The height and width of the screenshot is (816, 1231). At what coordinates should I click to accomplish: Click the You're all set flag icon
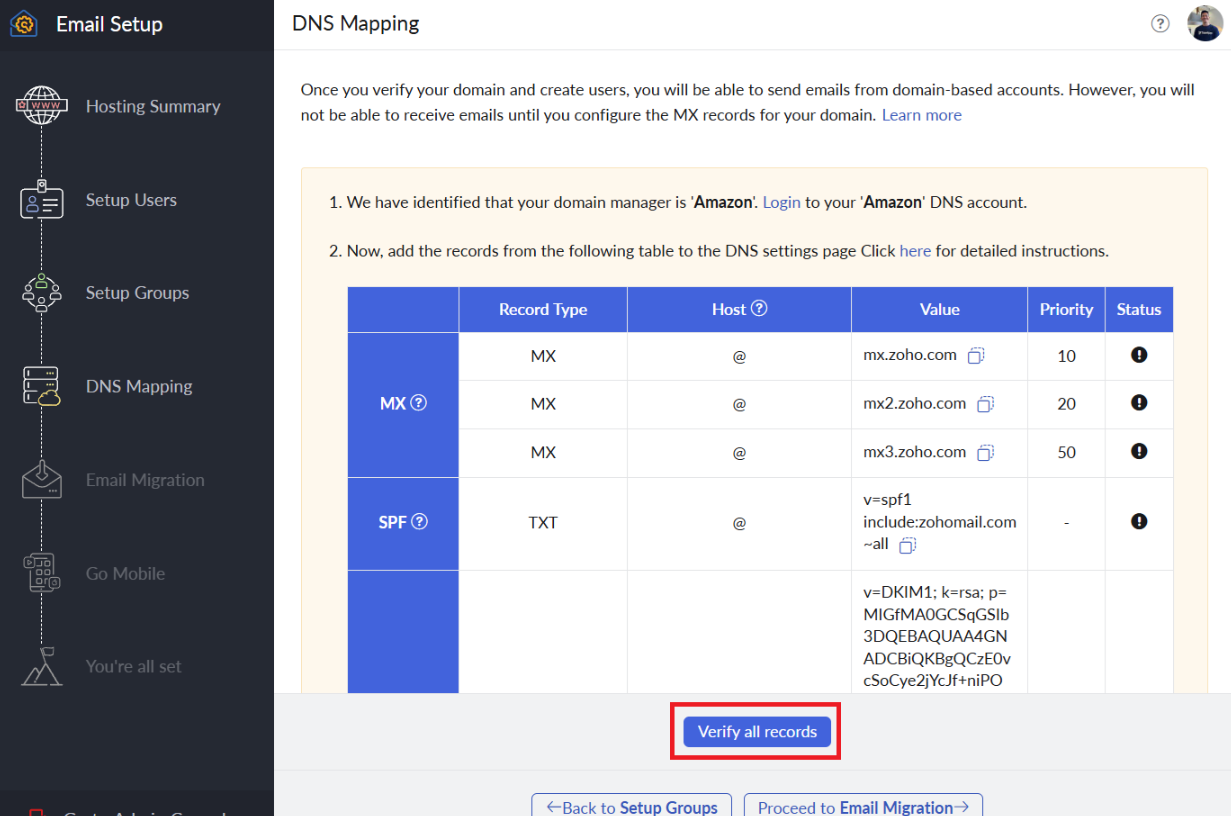coord(42,666)
